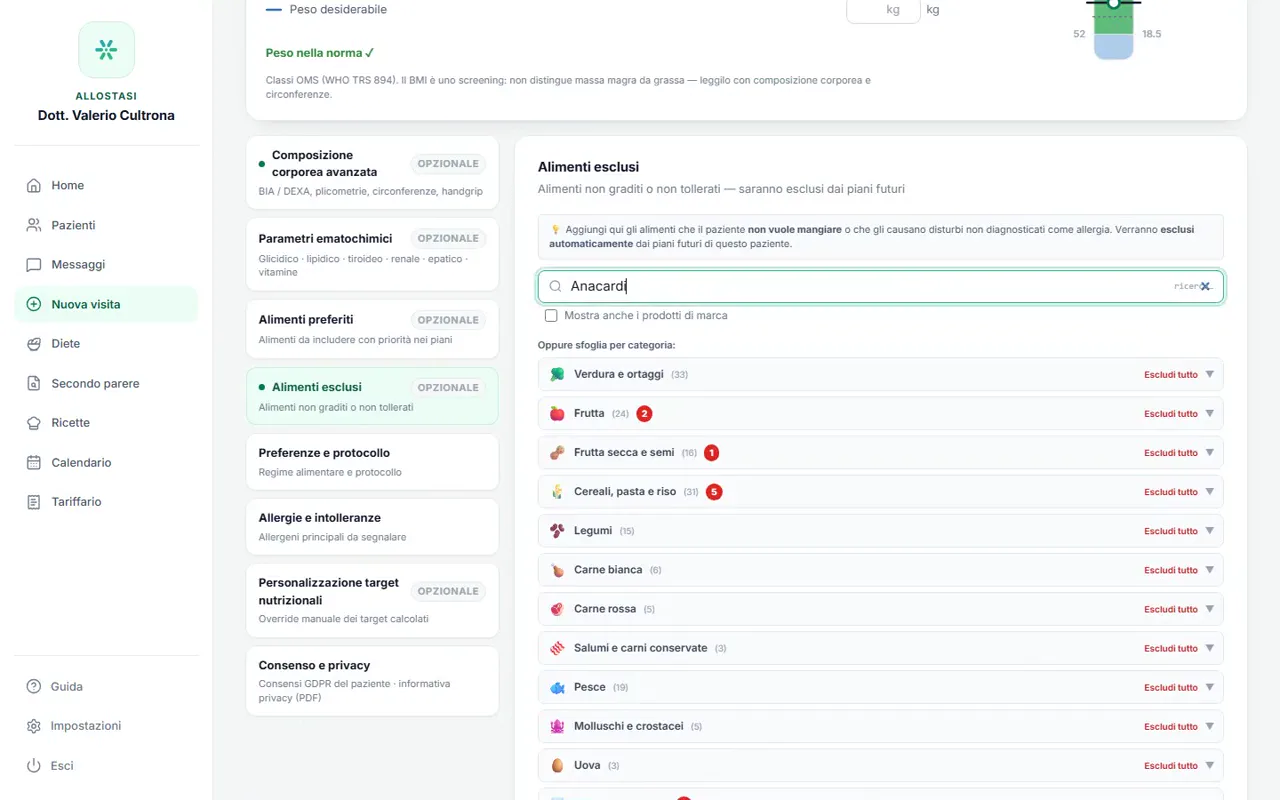Click the Peso desiderabile kg field
The height and width of the screenshot is (800, 1280).
pos(883,10)
